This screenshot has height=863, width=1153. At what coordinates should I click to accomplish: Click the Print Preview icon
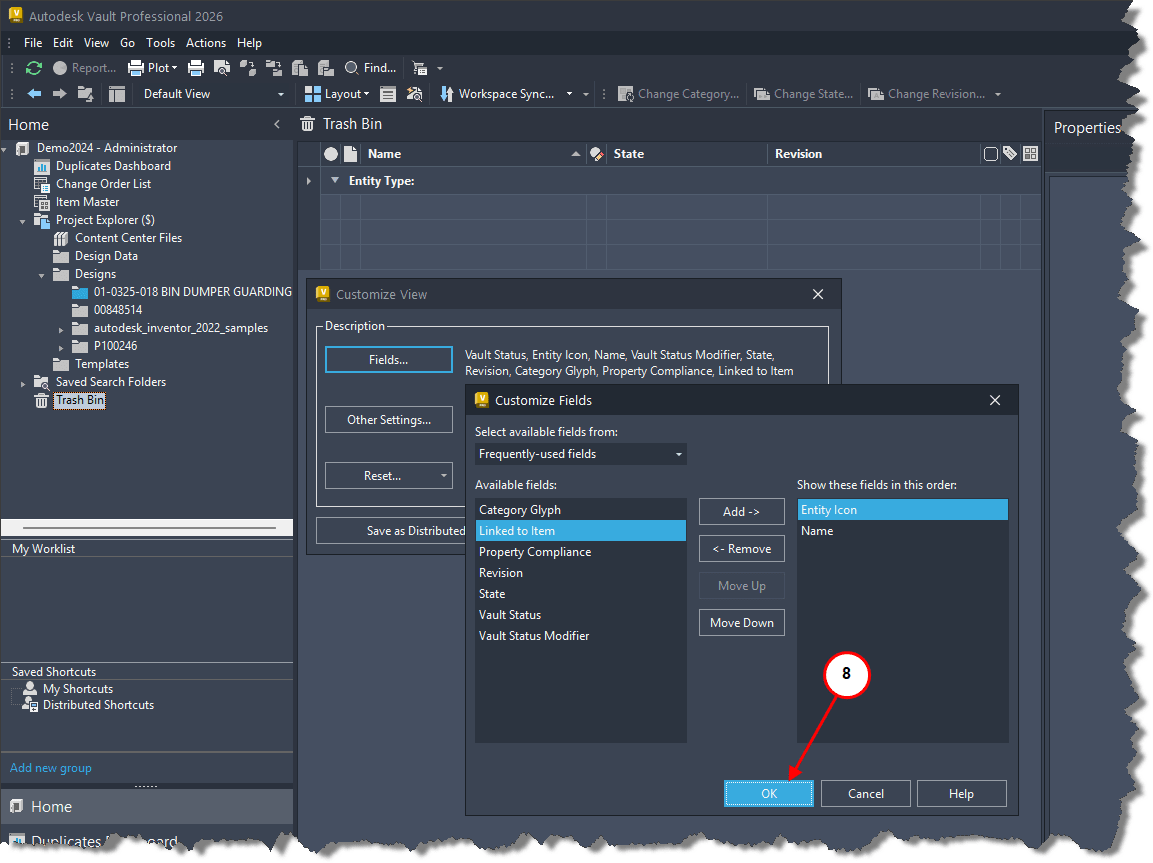click(221, 68)
